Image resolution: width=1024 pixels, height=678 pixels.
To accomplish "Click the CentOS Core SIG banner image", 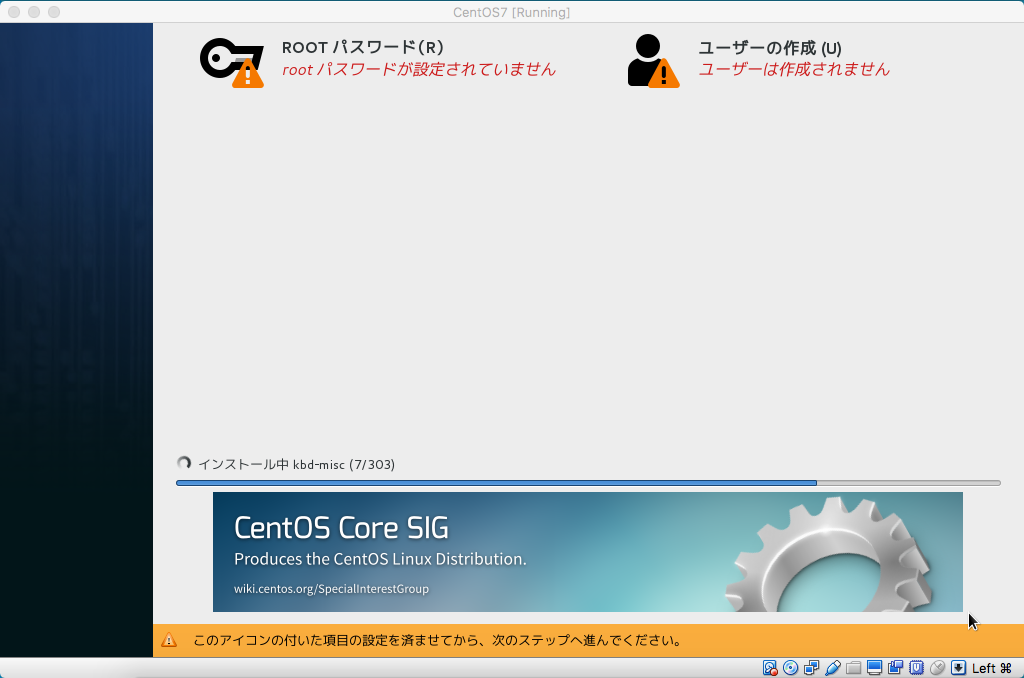I will coord(588,552).
